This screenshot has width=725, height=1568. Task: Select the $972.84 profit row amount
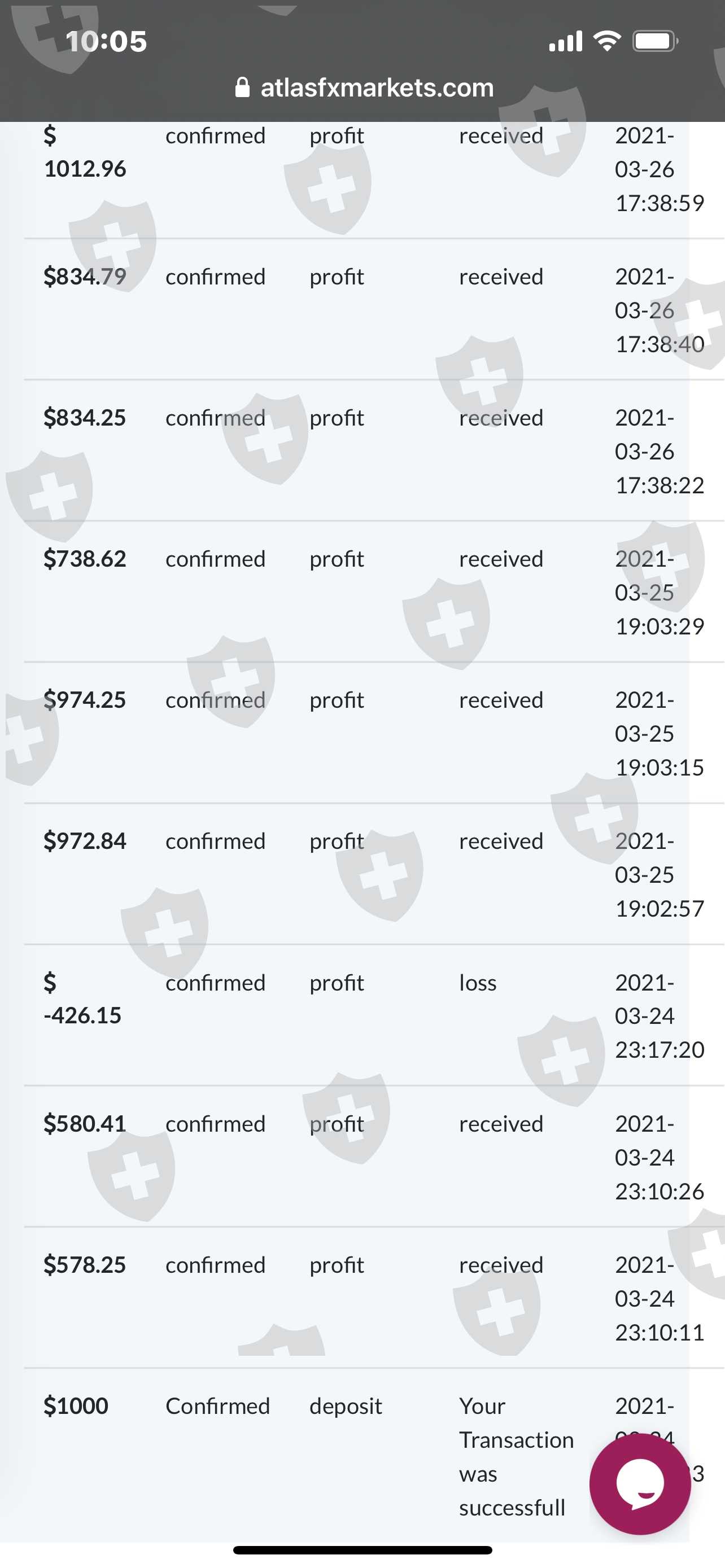(x=85, y=842)
